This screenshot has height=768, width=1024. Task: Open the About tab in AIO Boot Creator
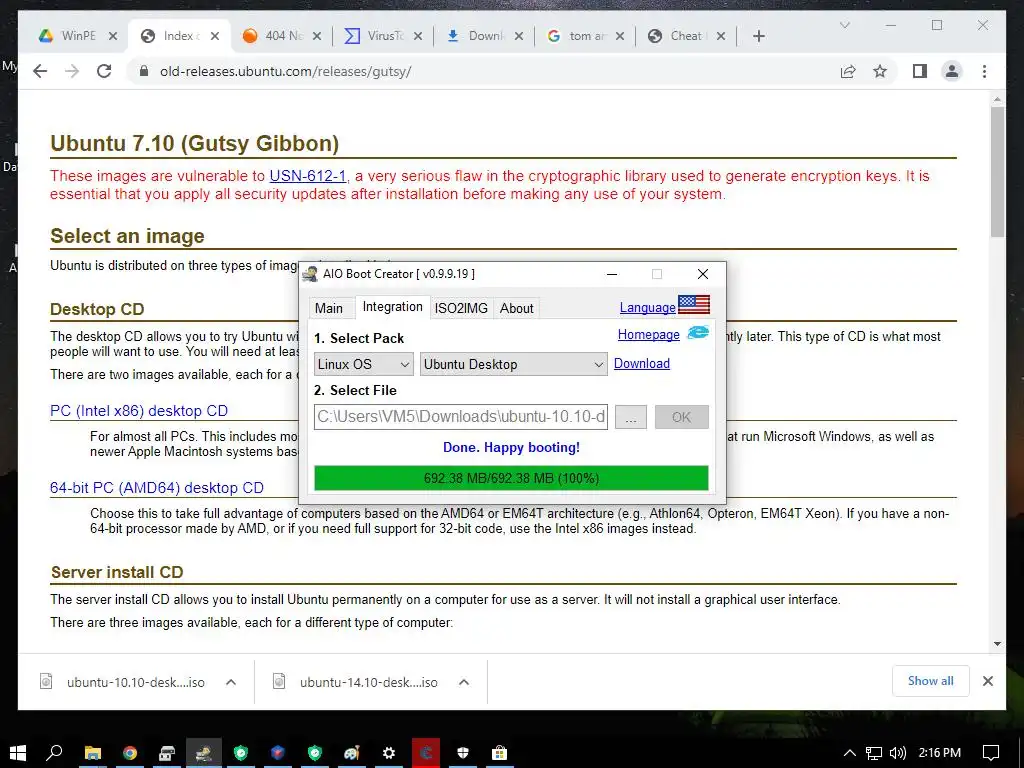517,308
